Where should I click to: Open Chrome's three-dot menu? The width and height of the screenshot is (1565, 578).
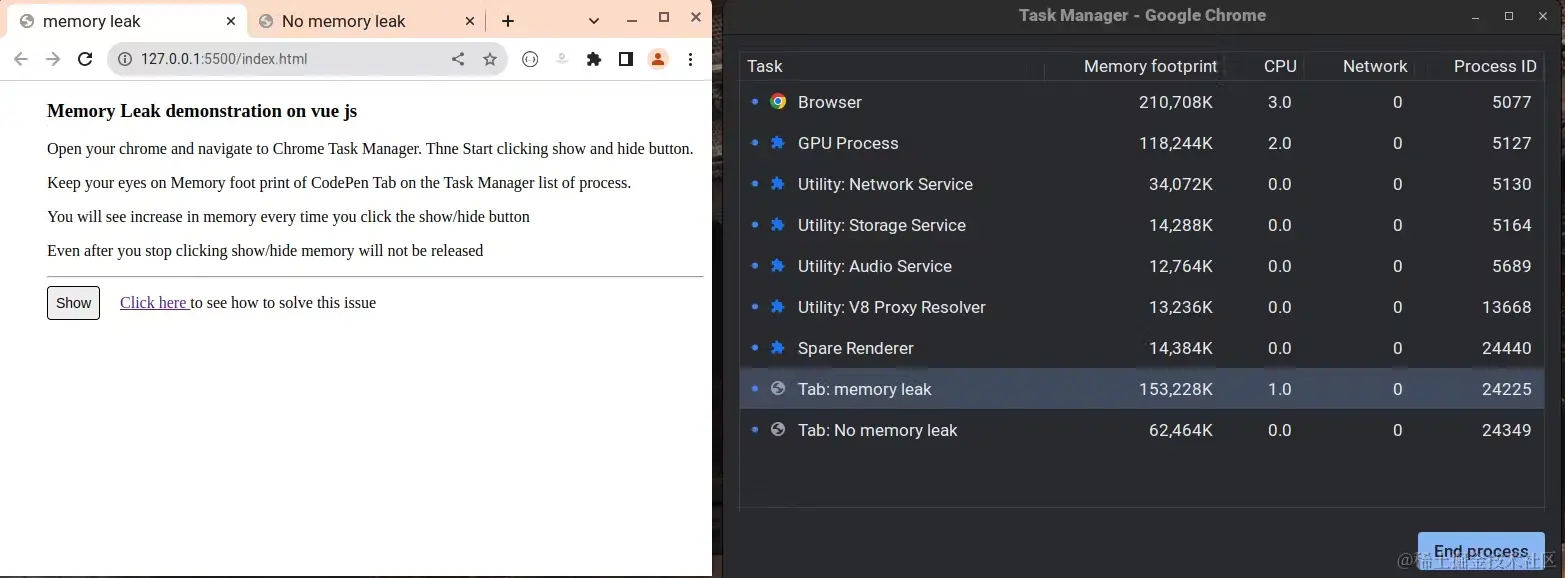690,59
